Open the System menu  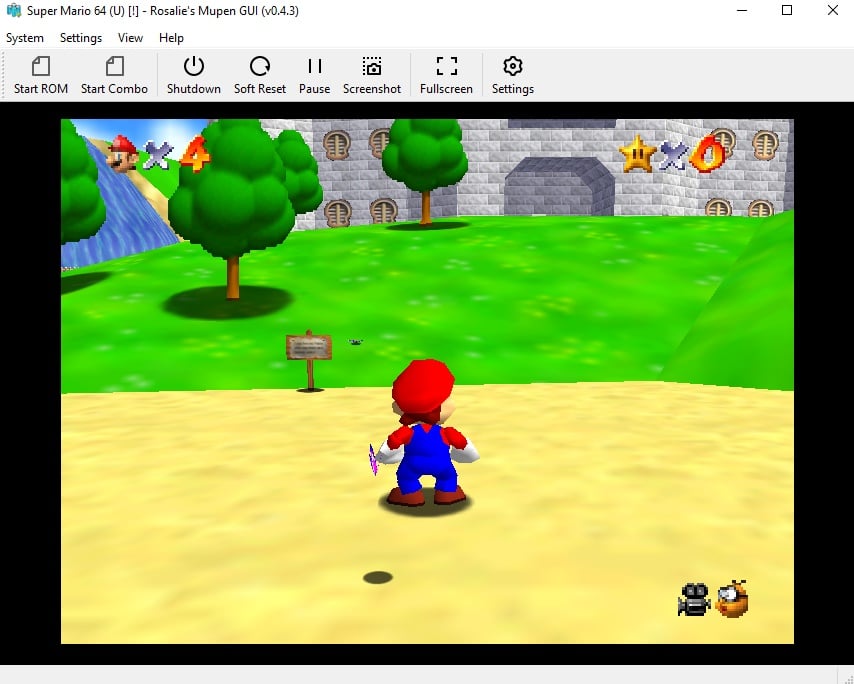click(25, 38)
